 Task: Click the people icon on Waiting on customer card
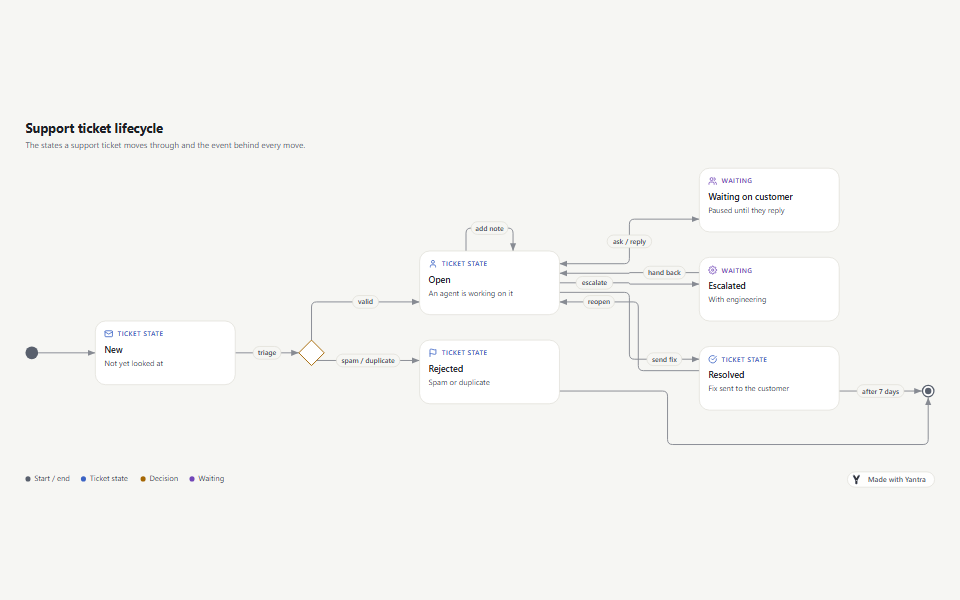click(713, 181)
